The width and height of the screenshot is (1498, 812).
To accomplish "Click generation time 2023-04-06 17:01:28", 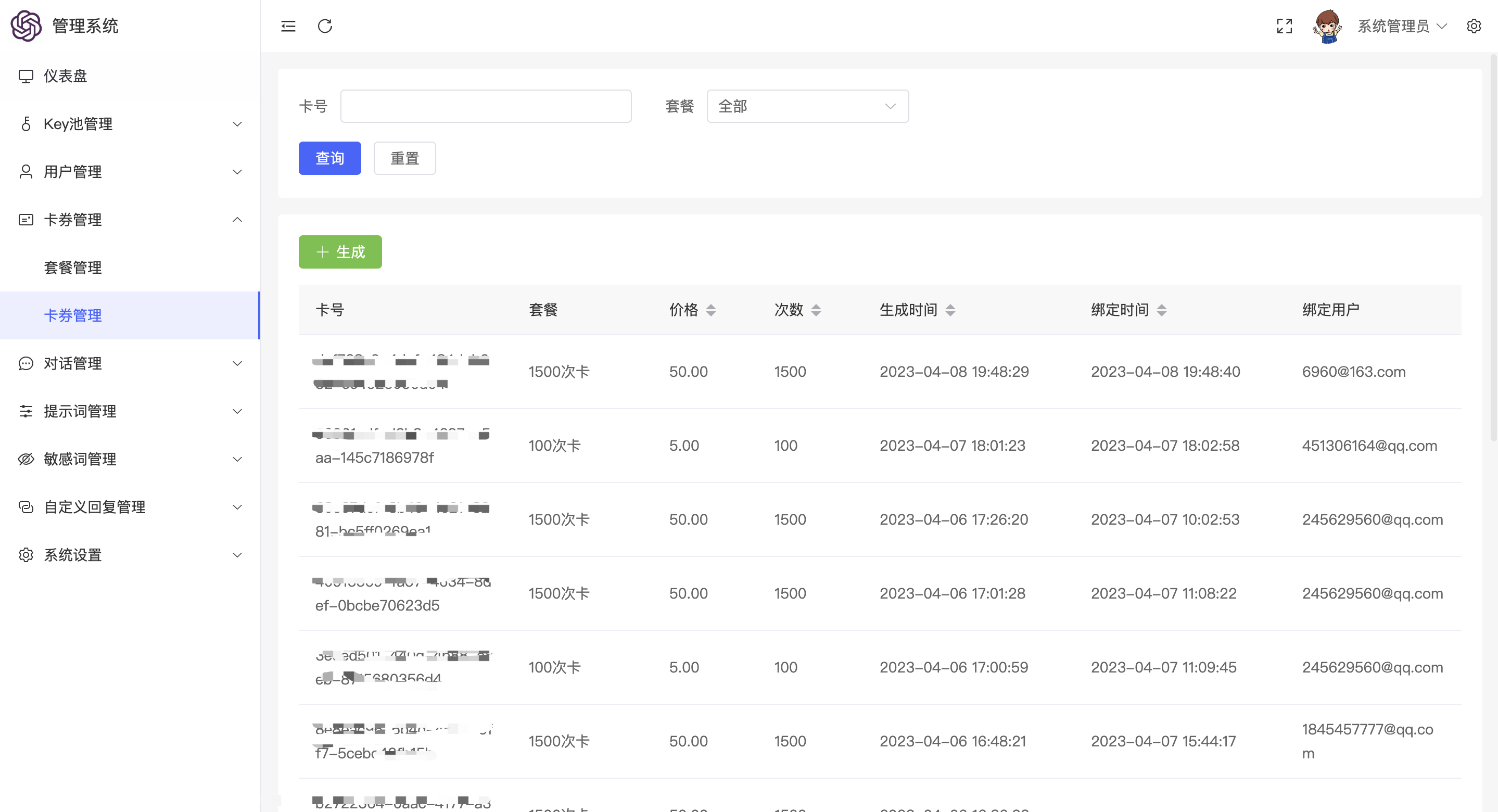I will coord(953,593).
